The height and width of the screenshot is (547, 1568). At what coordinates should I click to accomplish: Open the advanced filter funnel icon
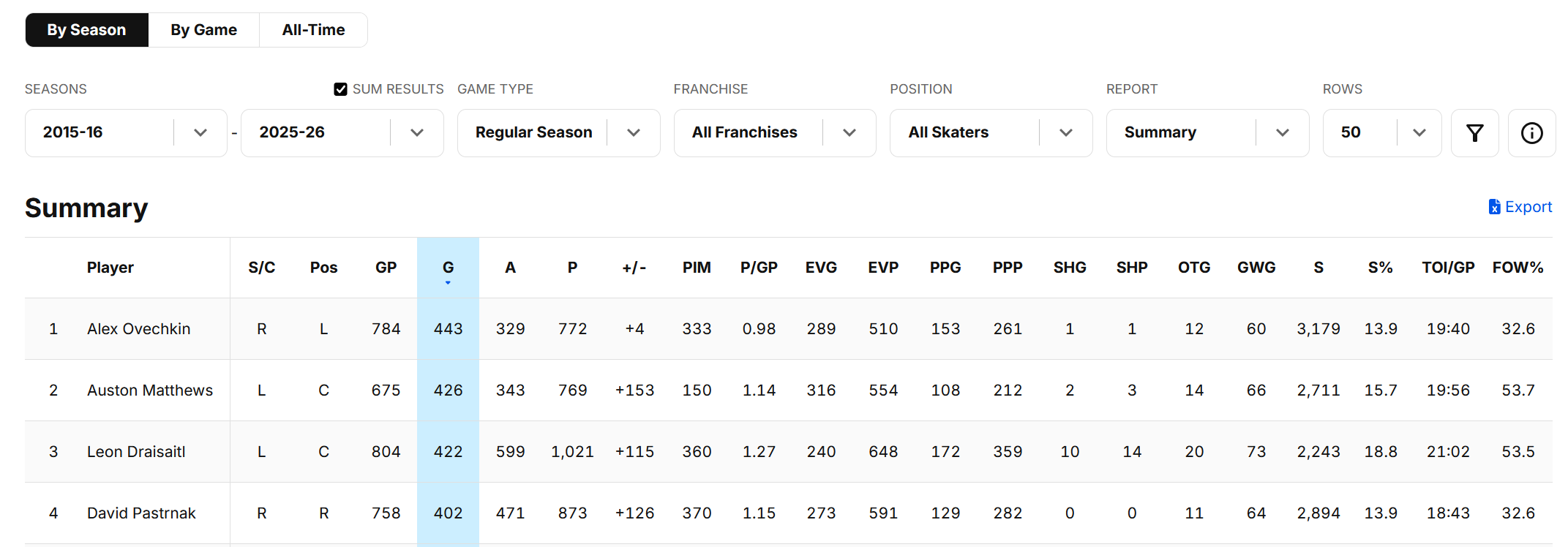tap(1474, 133)
